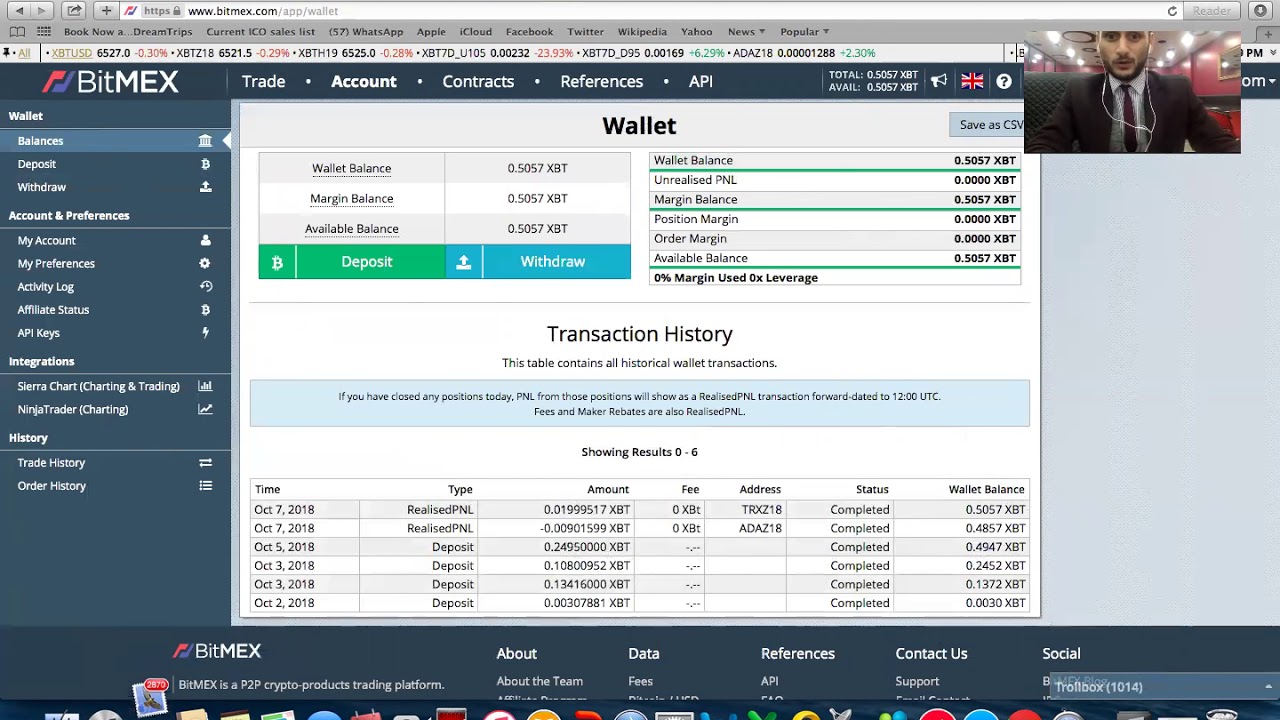
Task: Click the person icon beside My Account
Action: [205, 240]
